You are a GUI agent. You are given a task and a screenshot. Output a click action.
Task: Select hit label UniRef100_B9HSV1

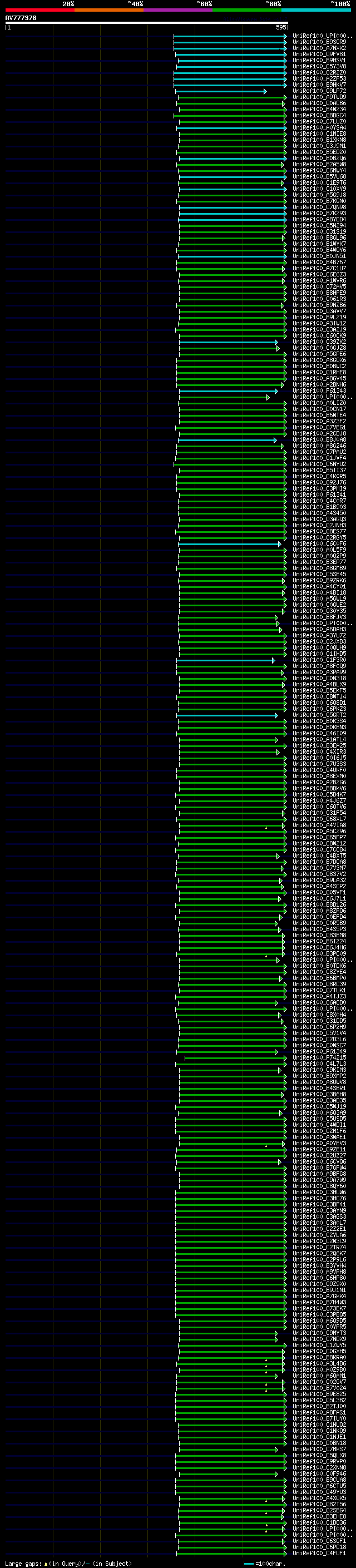click(319, 60)
